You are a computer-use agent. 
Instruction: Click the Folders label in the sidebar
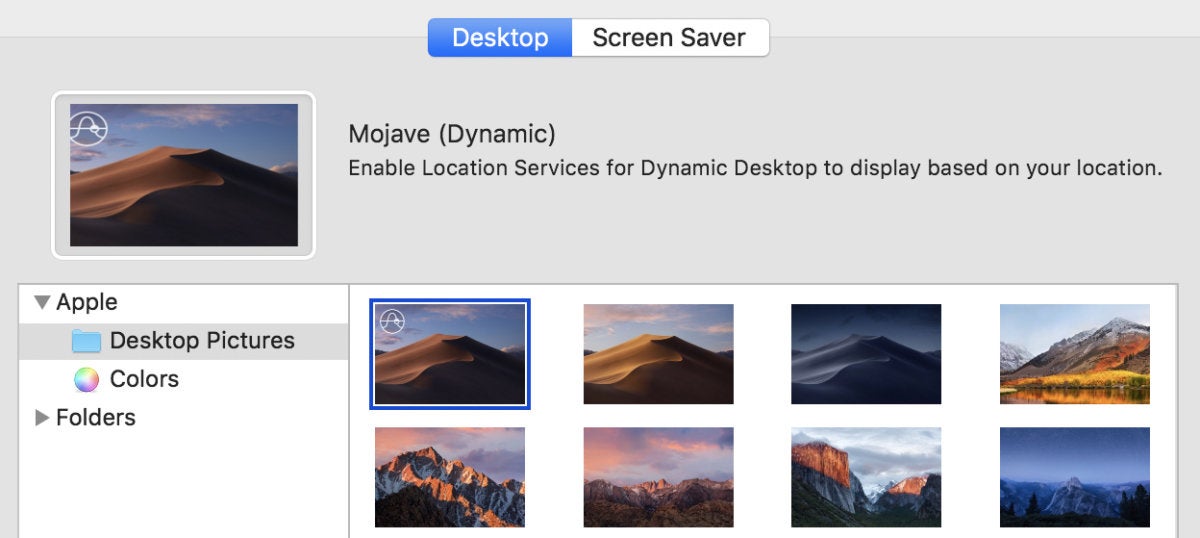96,417
